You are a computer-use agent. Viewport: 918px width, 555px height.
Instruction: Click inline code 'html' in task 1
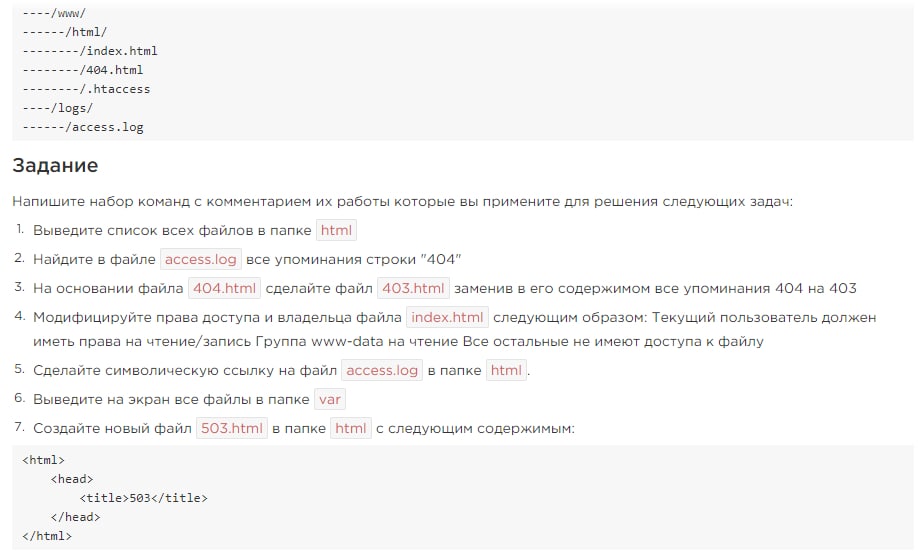336,230
